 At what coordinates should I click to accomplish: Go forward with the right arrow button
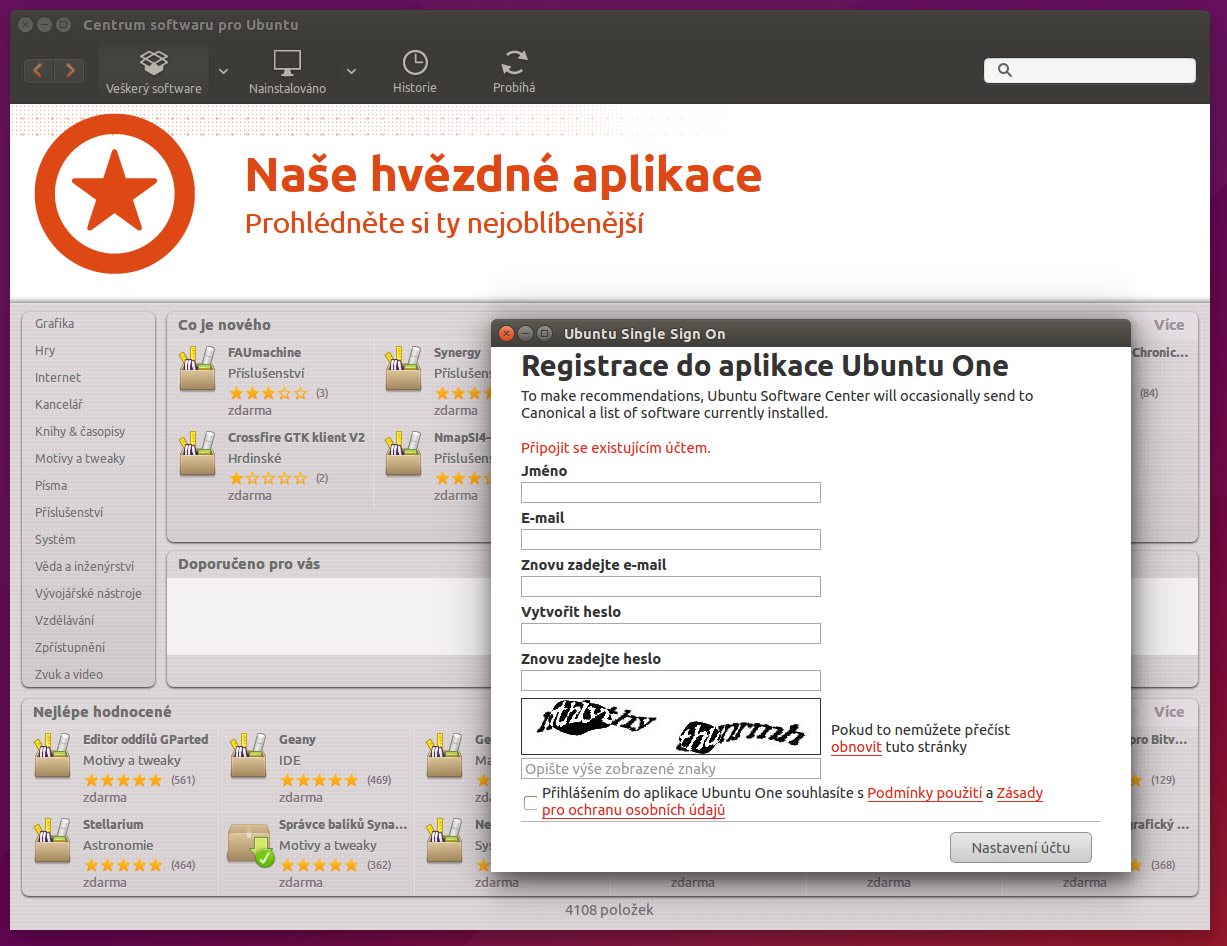(68, 70)
